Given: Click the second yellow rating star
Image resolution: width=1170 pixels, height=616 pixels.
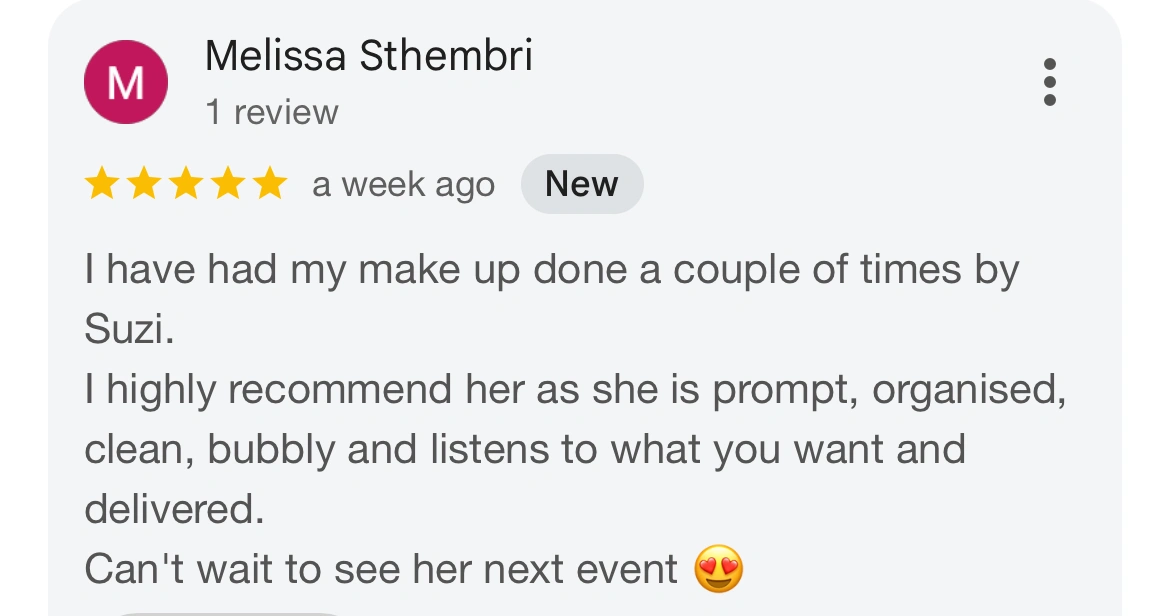Looking at the screenshot, I should coord(144,183).
